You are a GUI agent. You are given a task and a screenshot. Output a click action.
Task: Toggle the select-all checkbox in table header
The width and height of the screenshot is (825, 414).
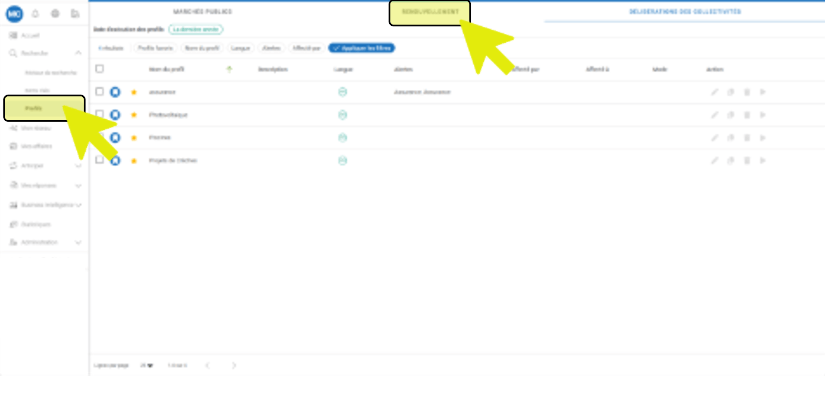pos(99,69)
